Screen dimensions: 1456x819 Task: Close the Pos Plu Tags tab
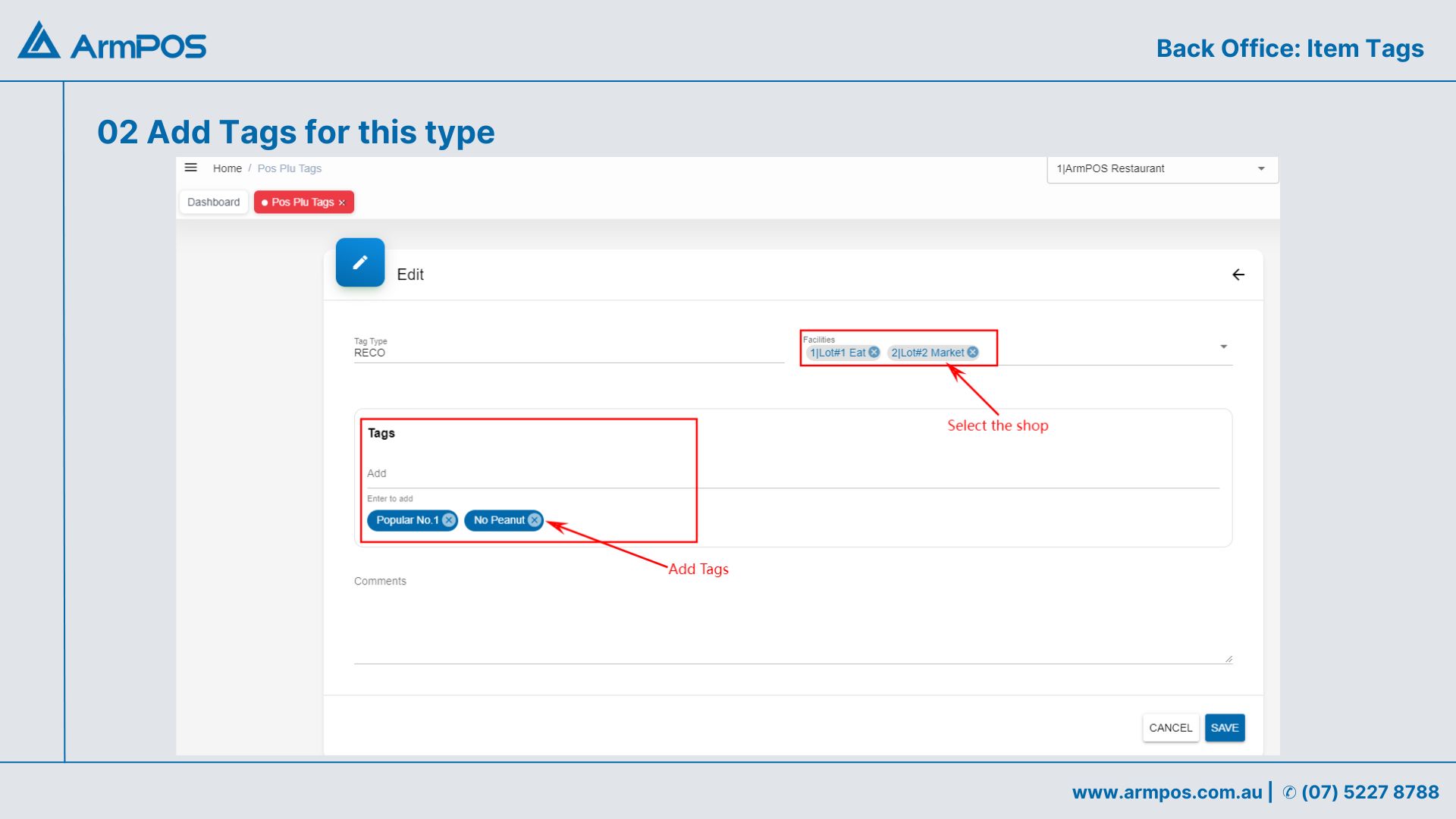click(342, 202)
